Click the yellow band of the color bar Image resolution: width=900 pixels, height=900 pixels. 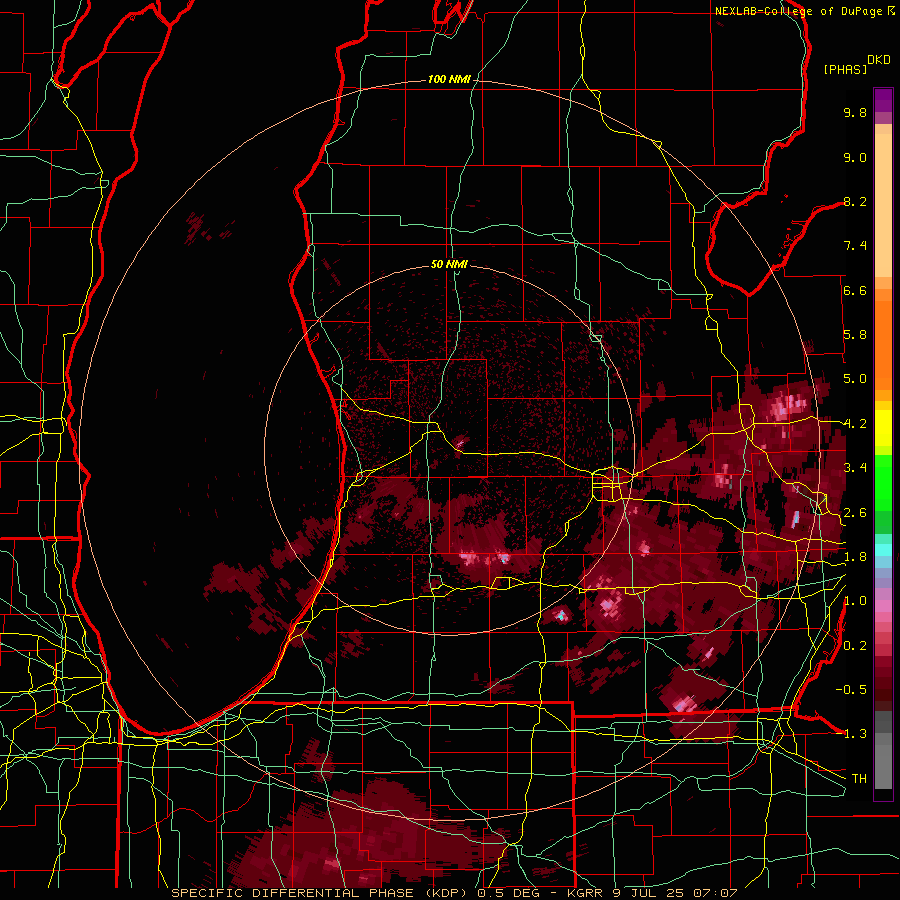point(883,428)
